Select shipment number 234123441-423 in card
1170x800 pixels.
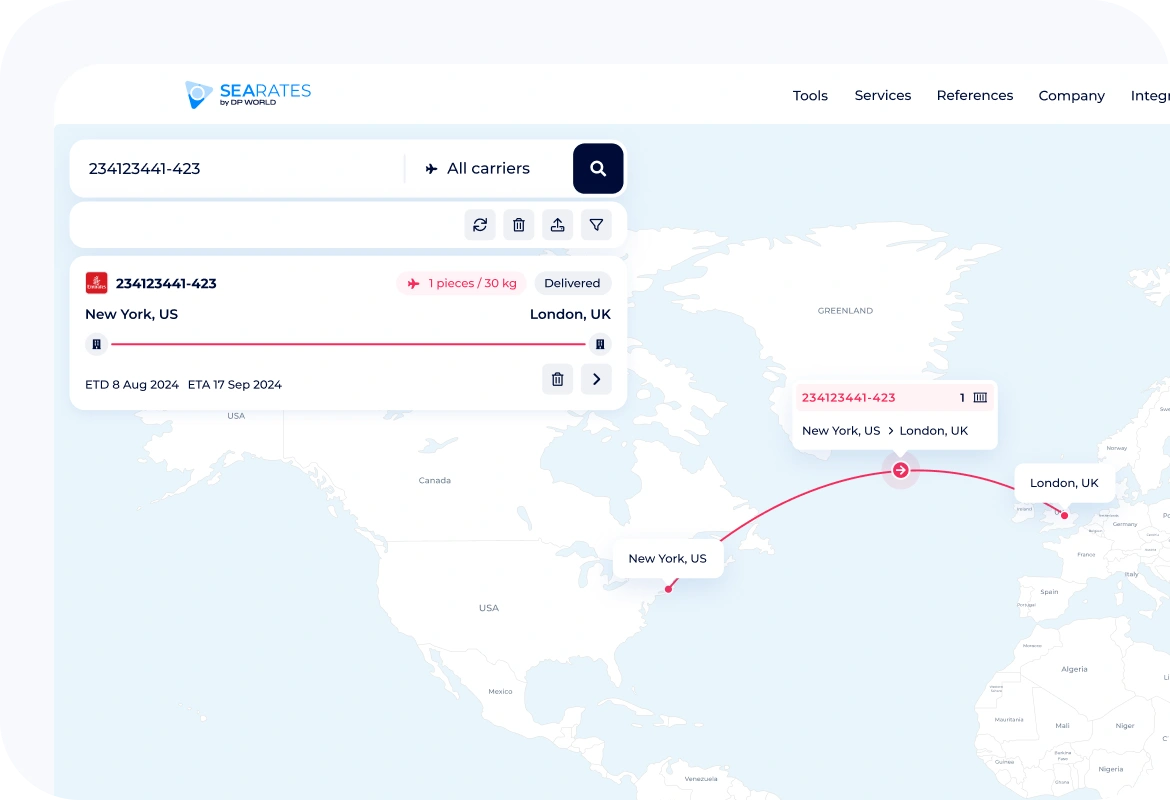click(x=166, y=284)
